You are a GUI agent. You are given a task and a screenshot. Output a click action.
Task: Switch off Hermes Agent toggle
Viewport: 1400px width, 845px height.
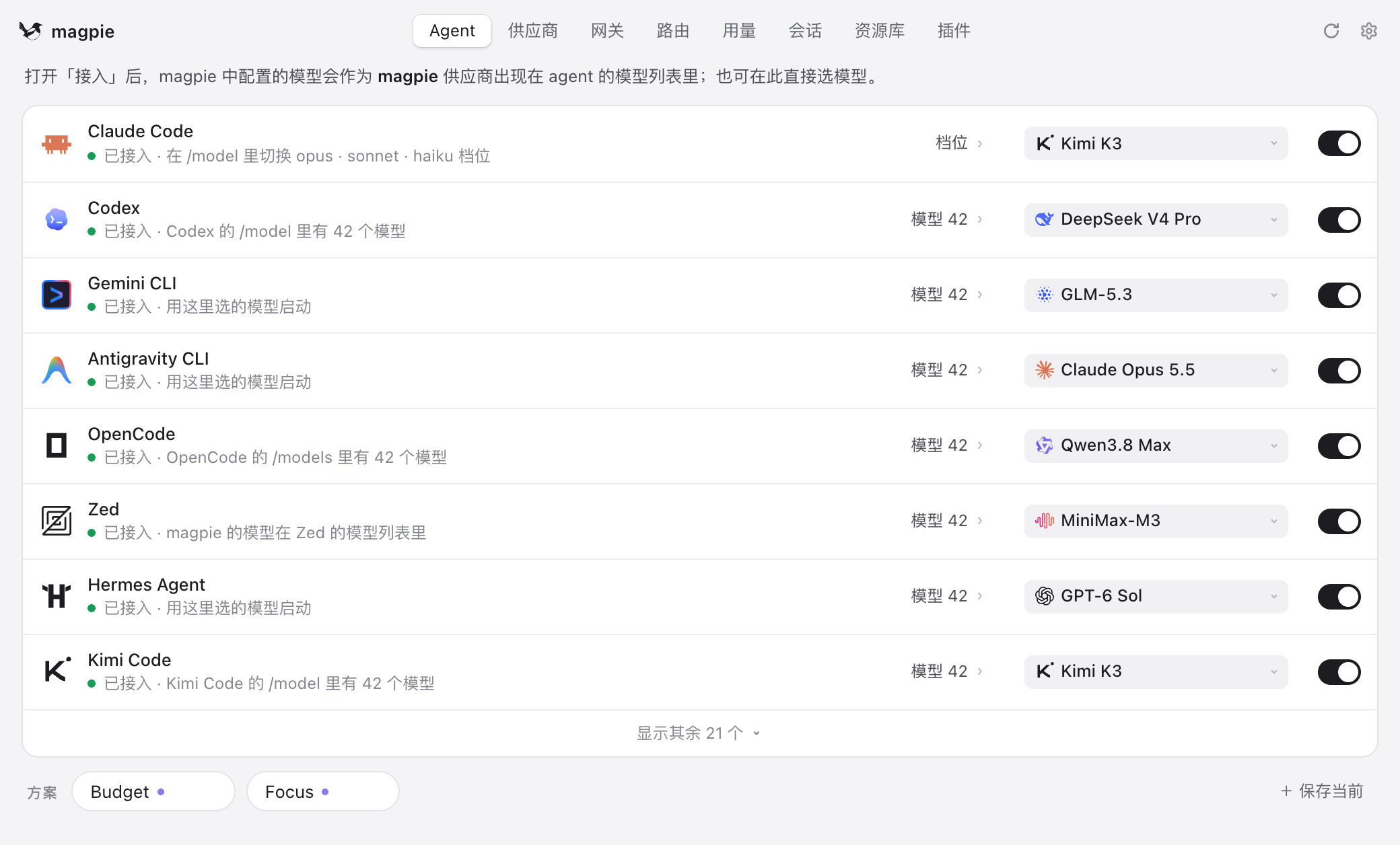[x=1339, y=596]
